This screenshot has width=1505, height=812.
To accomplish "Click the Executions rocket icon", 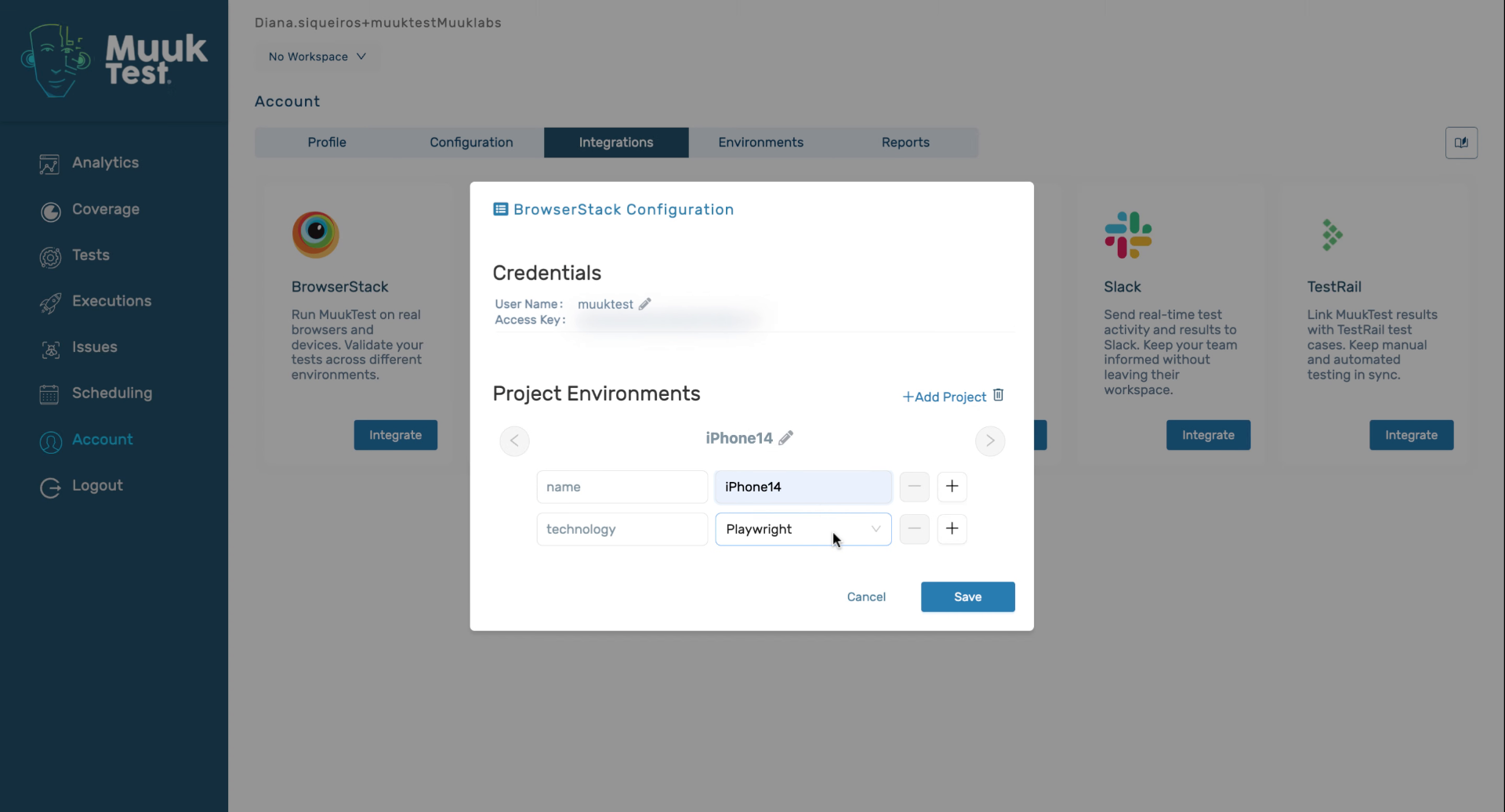I will 50,303.
